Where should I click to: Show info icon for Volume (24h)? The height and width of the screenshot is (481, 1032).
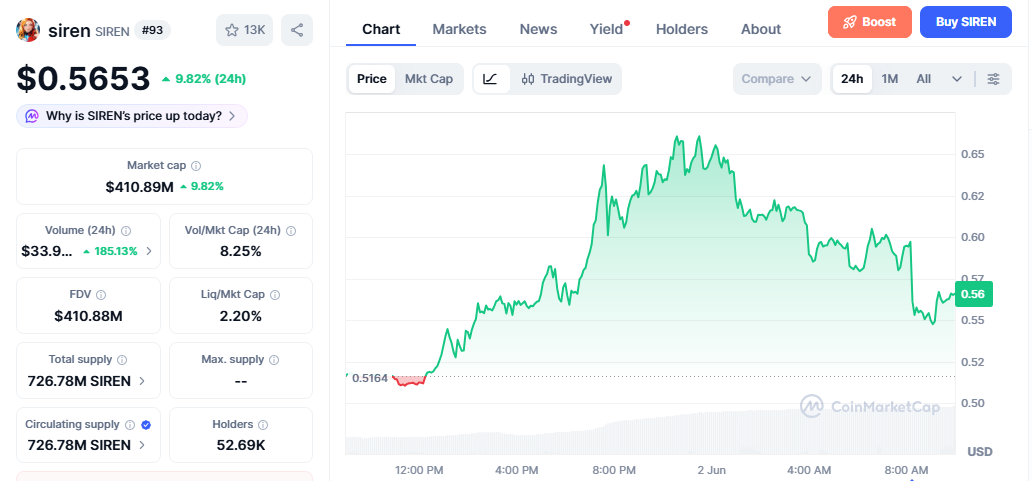click(x=126, y=231)
